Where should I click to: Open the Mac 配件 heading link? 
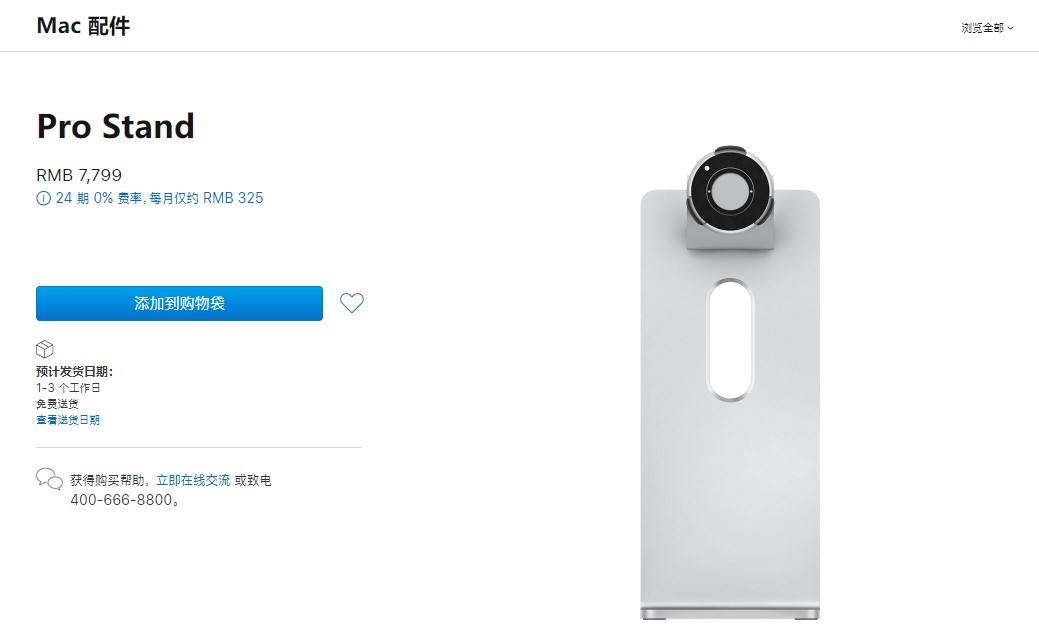coord(83,26)
